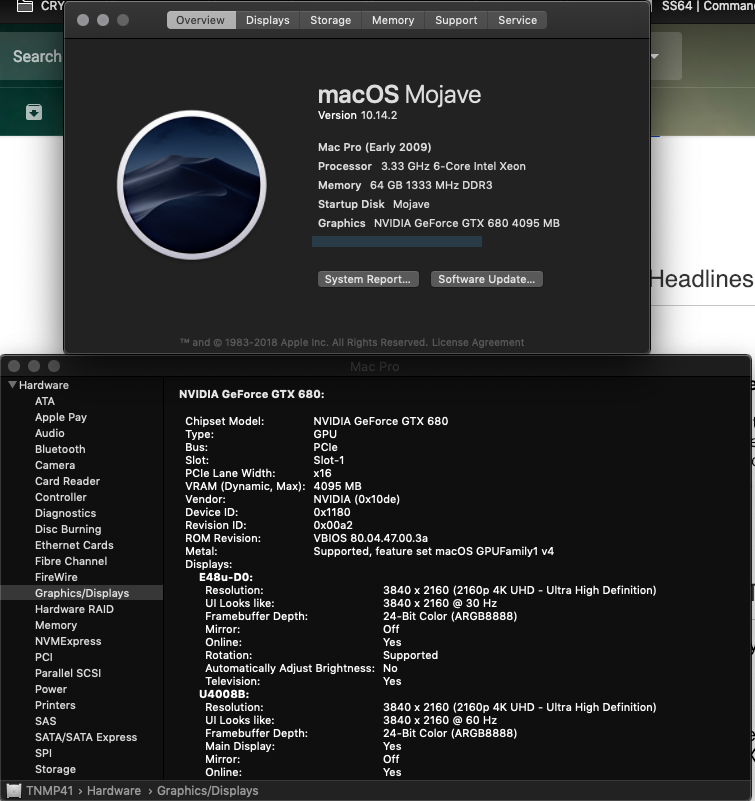The height and width of the screenshot is (801, 755).
Task: Collapse the Hardware disclosure triangle
Action: click(13, 385)
